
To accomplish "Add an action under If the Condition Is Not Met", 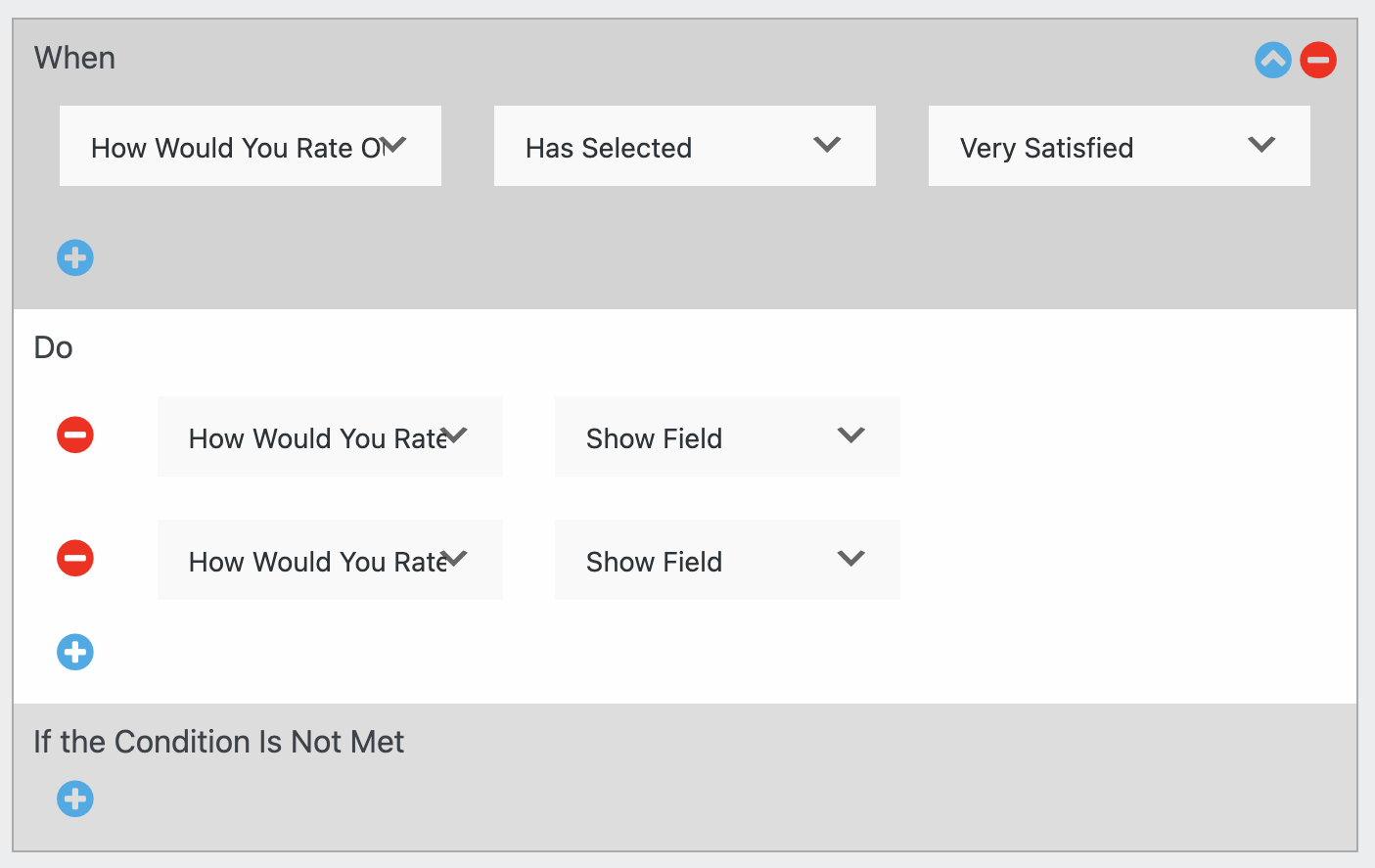I will [x=75, y=799].
